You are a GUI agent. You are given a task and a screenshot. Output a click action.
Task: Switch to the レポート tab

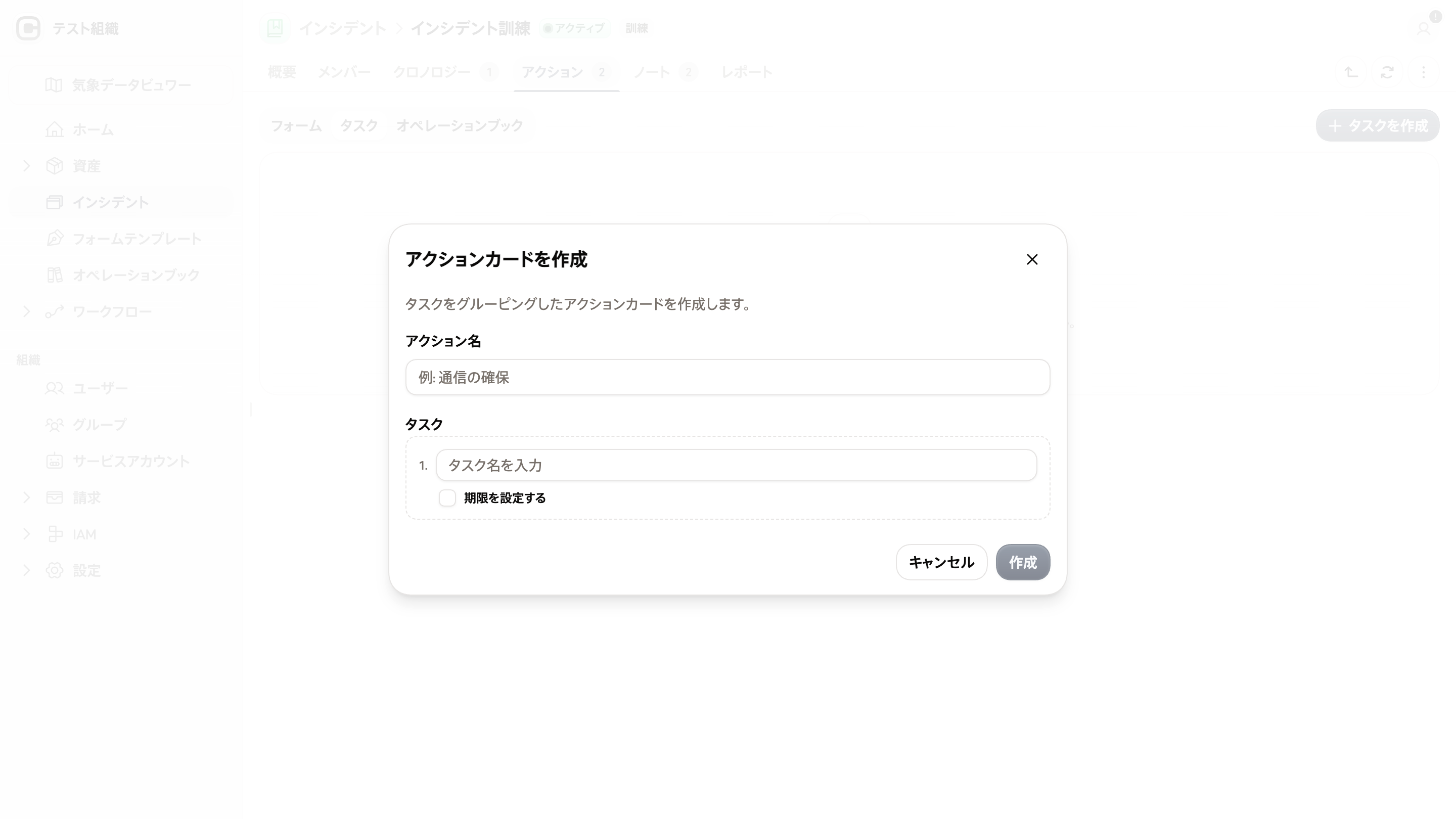747,72
